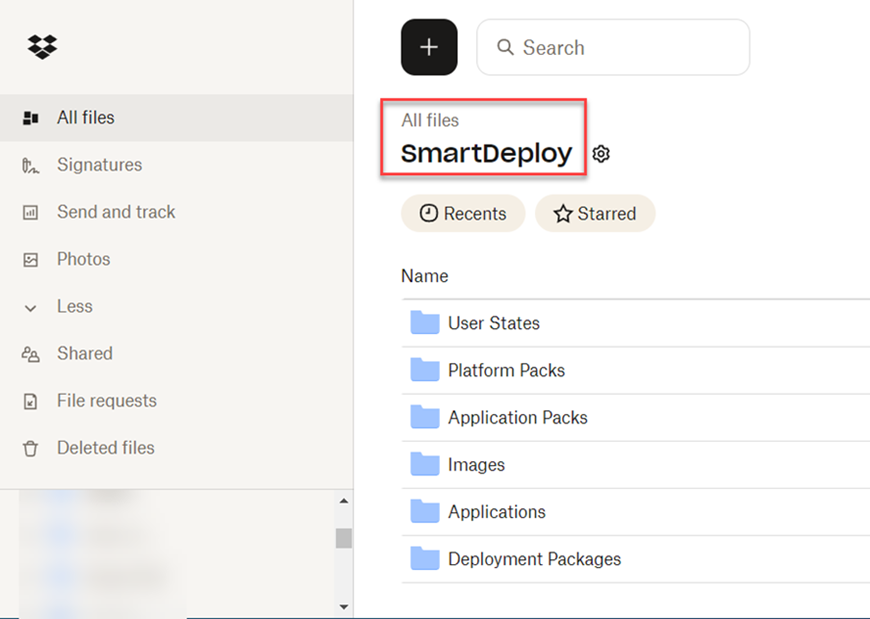Sort by the Name column header
Image resolution: width=870 pixels, height=619 pixels.
tap(424, 276)
